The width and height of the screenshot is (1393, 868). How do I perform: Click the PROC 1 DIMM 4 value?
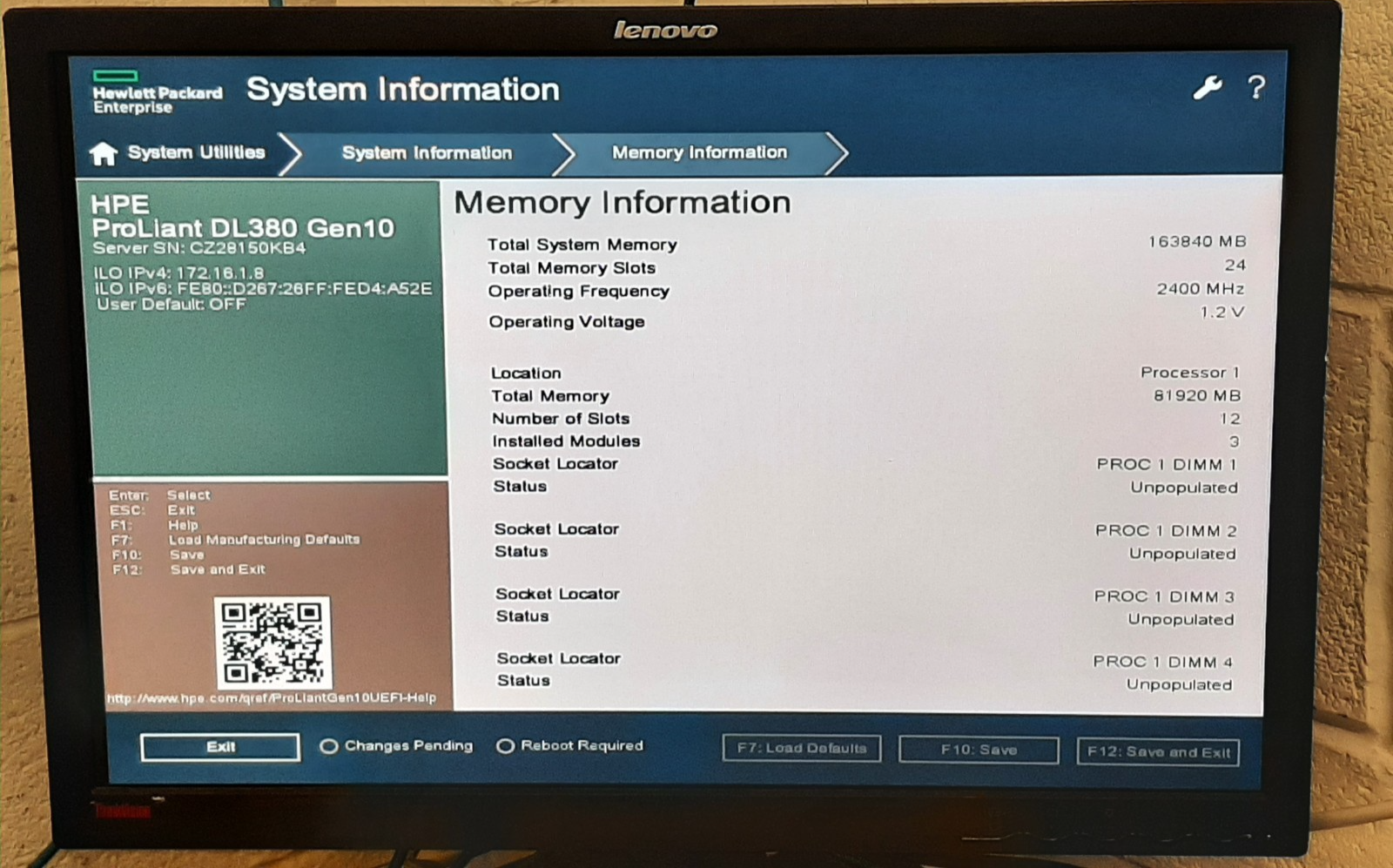click(1163, 662)
